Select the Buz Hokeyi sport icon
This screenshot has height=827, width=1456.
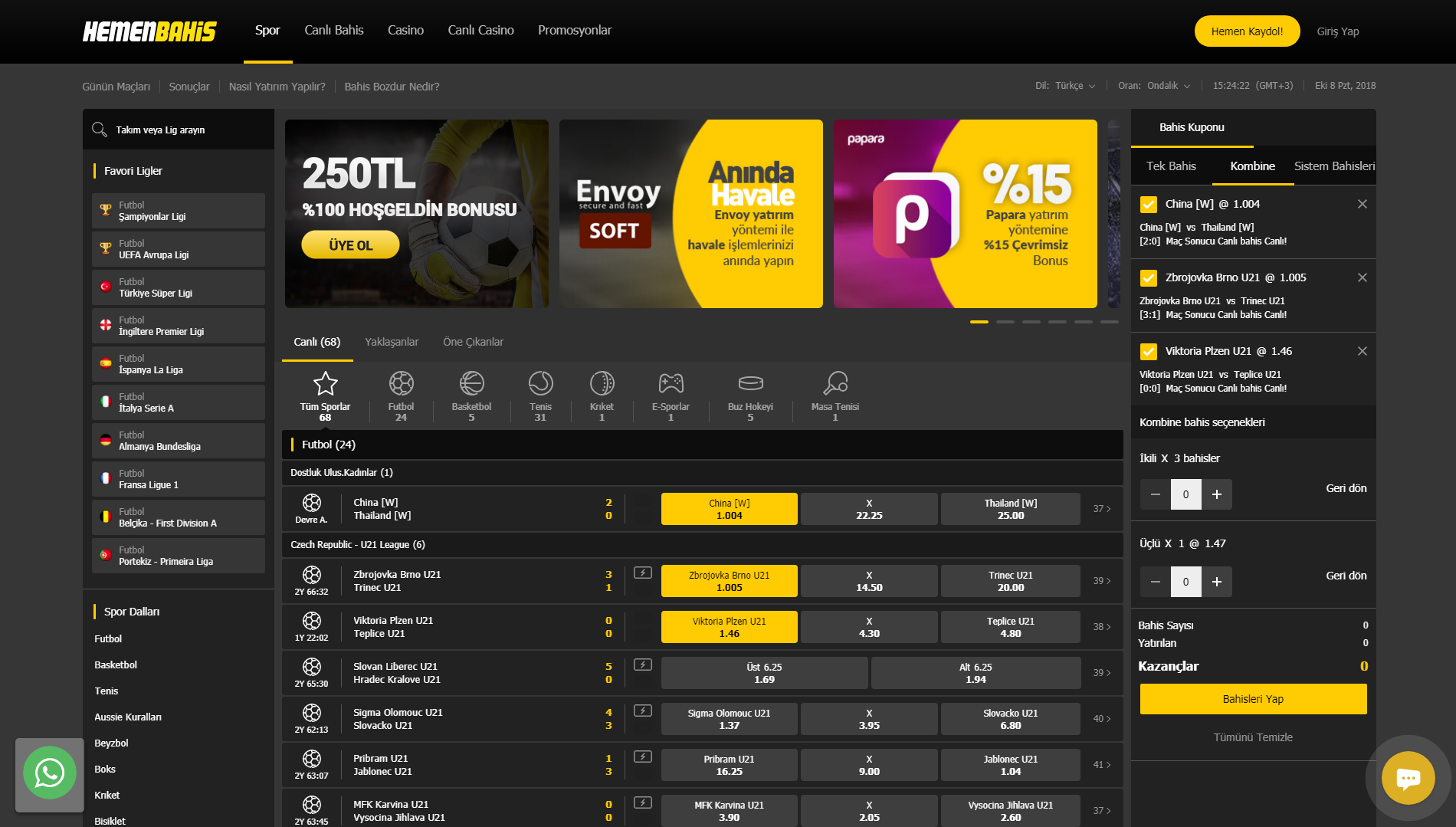[750, 383]
